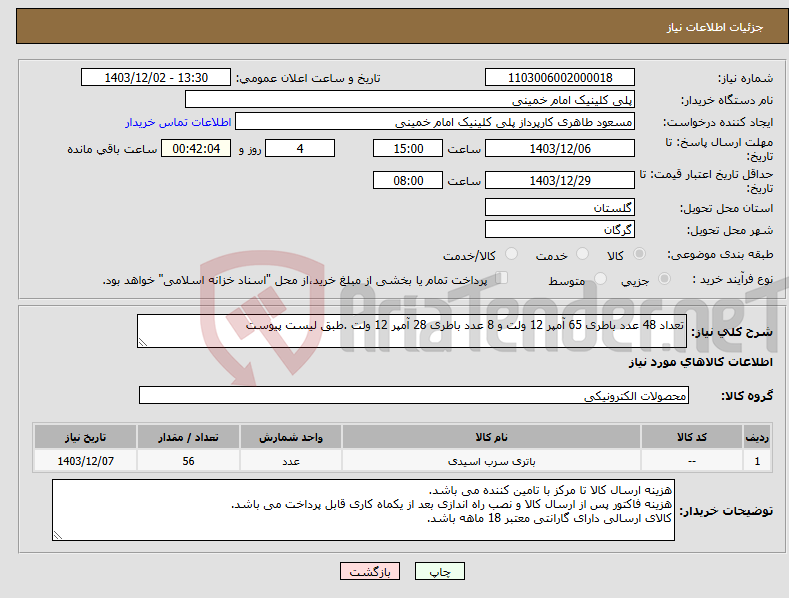The image size is (789, 598).
Task: Click the announcement date field 1403/12/02 - 13:30
Action: pos(156,78)
